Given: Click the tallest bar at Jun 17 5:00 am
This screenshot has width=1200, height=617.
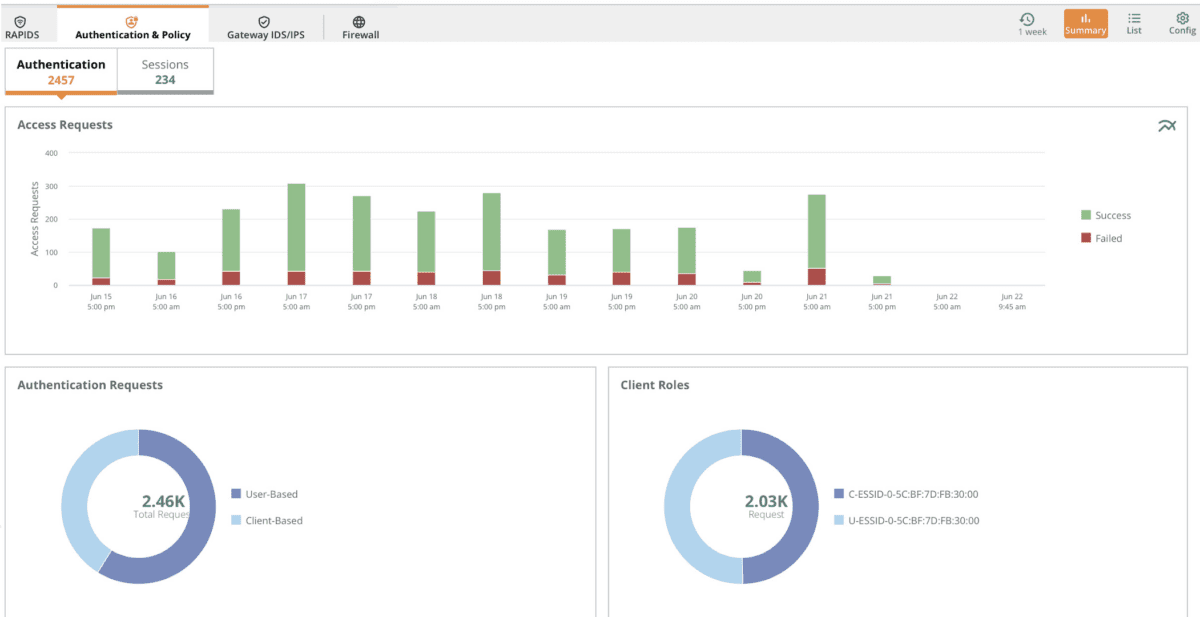Looking at the screenshot, I should 296,228.
